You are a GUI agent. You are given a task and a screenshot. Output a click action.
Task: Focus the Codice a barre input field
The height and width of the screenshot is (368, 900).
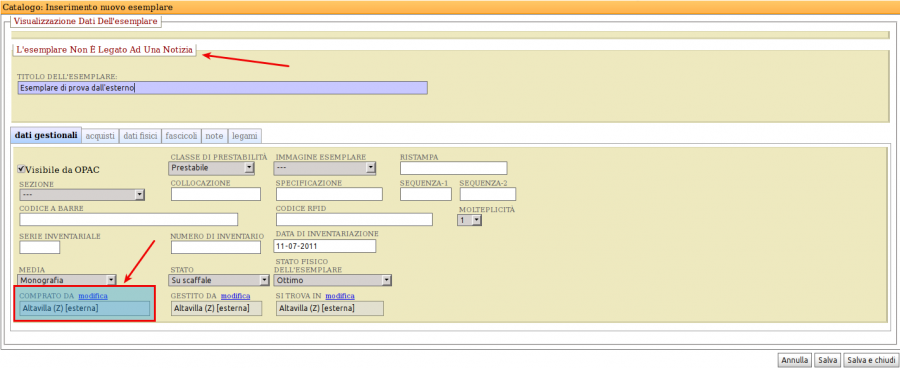129,219
